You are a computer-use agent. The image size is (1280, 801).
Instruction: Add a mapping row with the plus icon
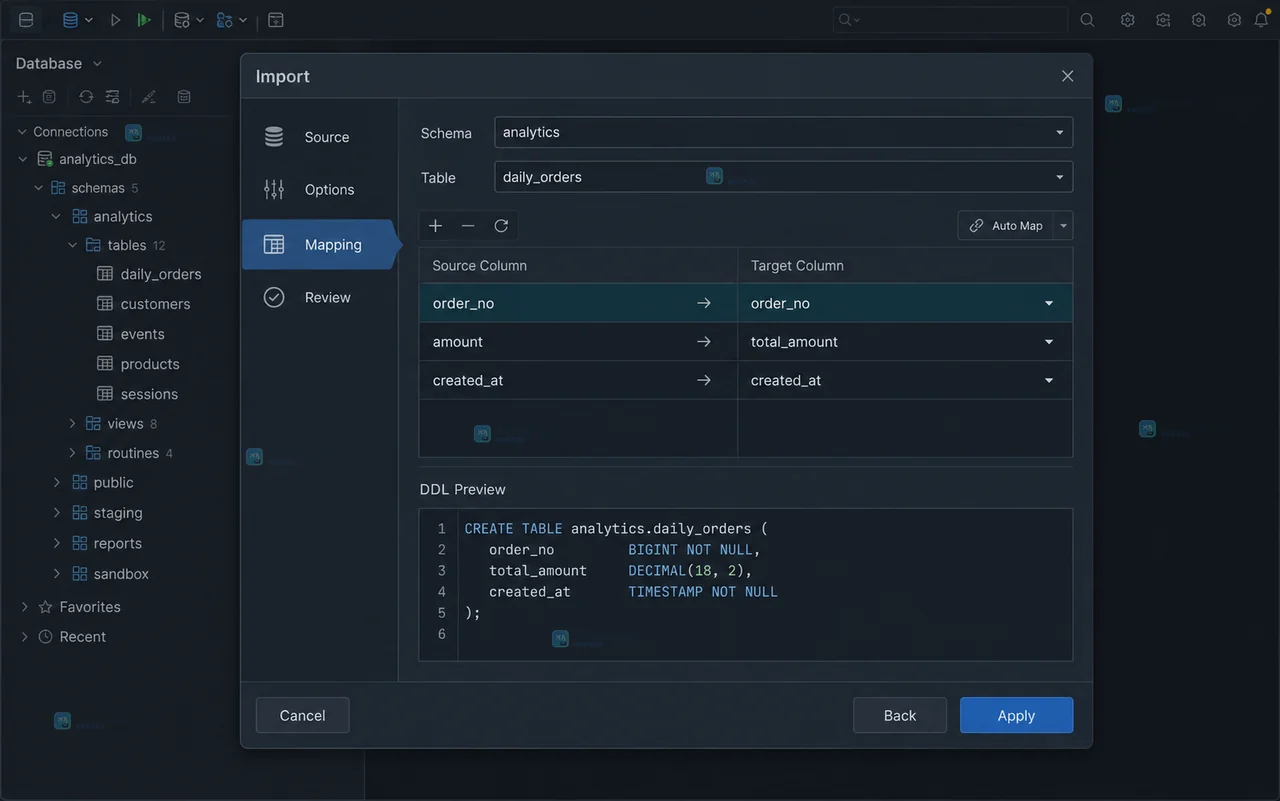[x=435, y=226]
